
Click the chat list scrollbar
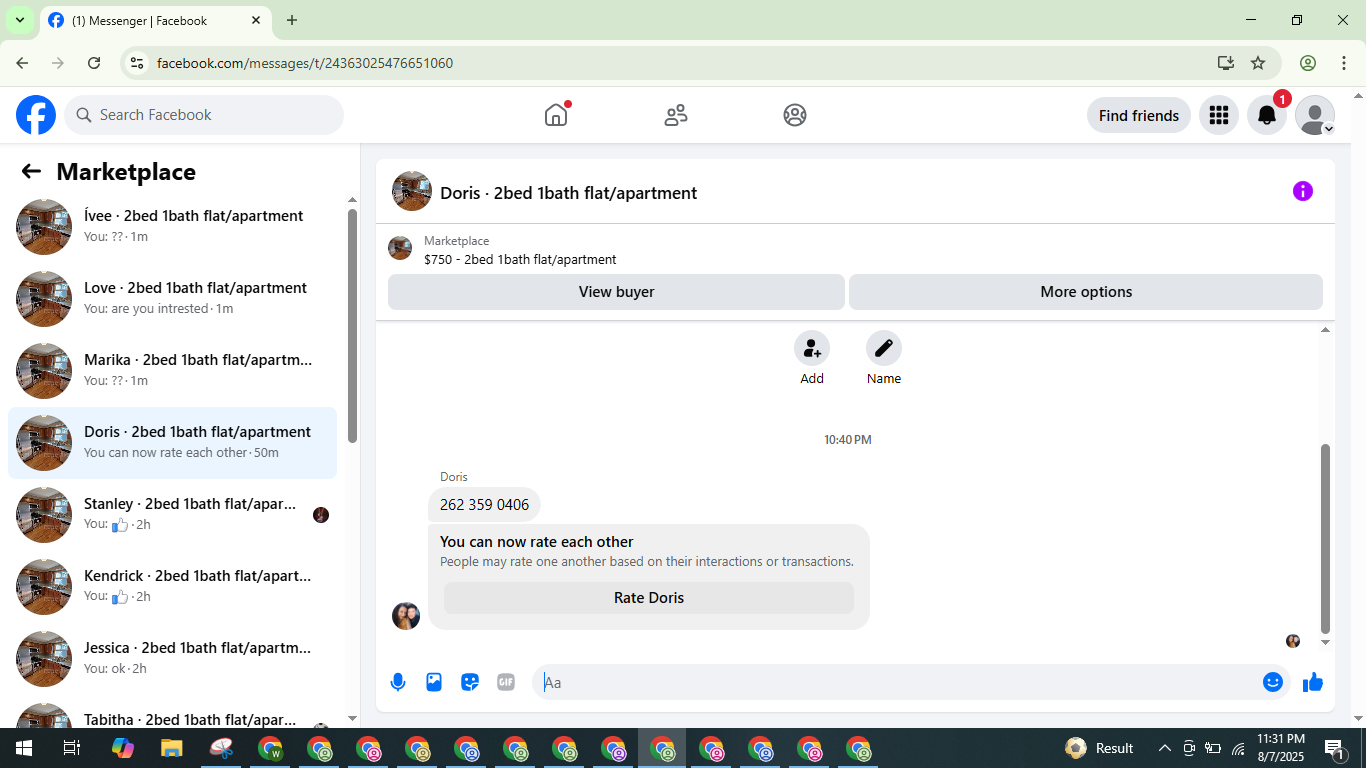[x=352, y=325]
